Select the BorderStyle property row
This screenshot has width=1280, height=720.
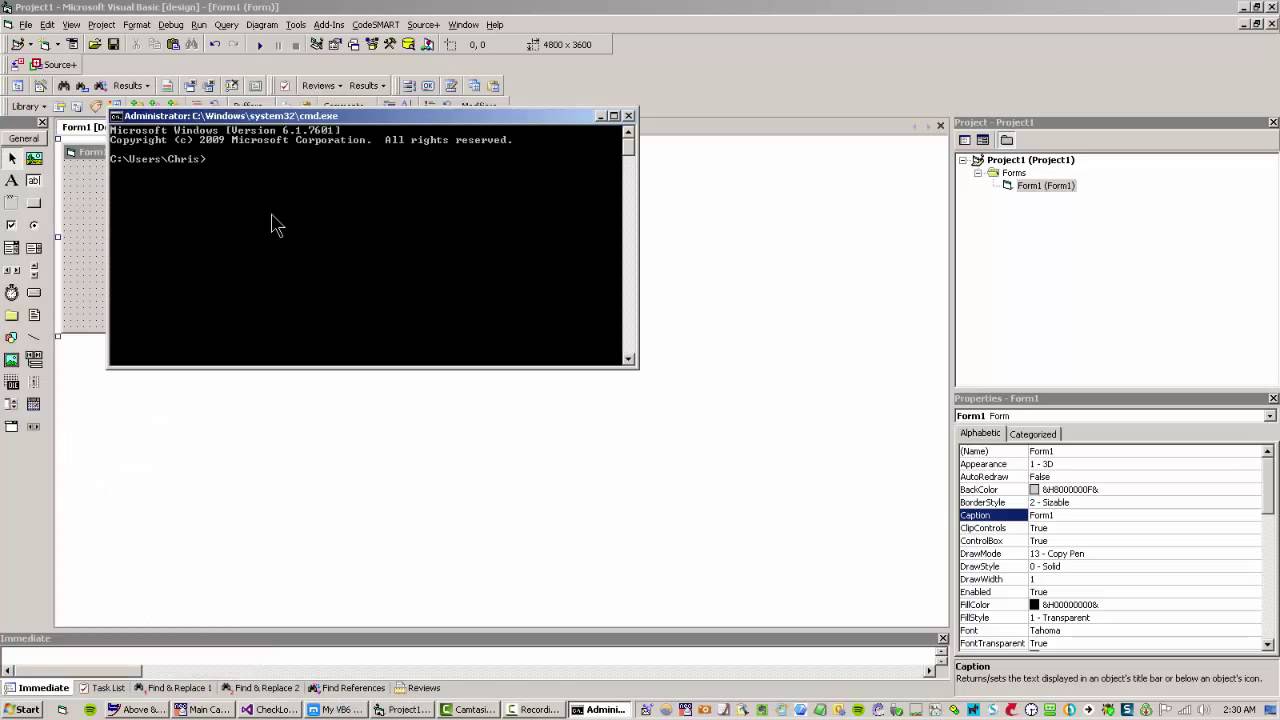click(x=1111, y=502)
